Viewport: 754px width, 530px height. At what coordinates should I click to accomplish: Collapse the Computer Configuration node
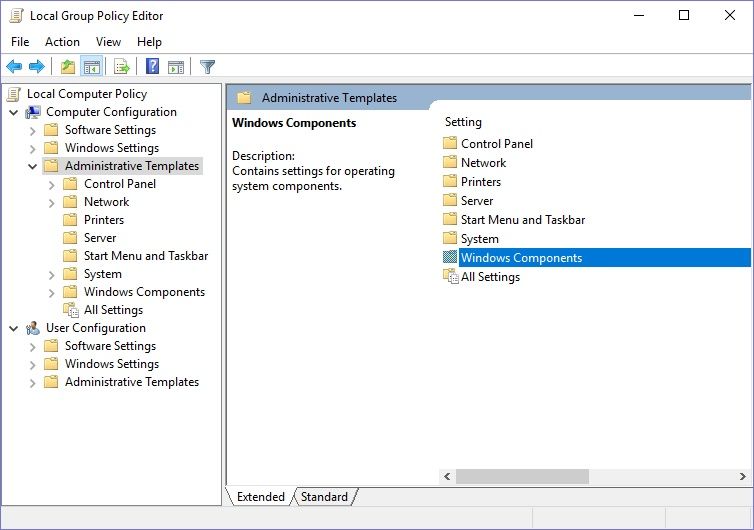point(14,113)
